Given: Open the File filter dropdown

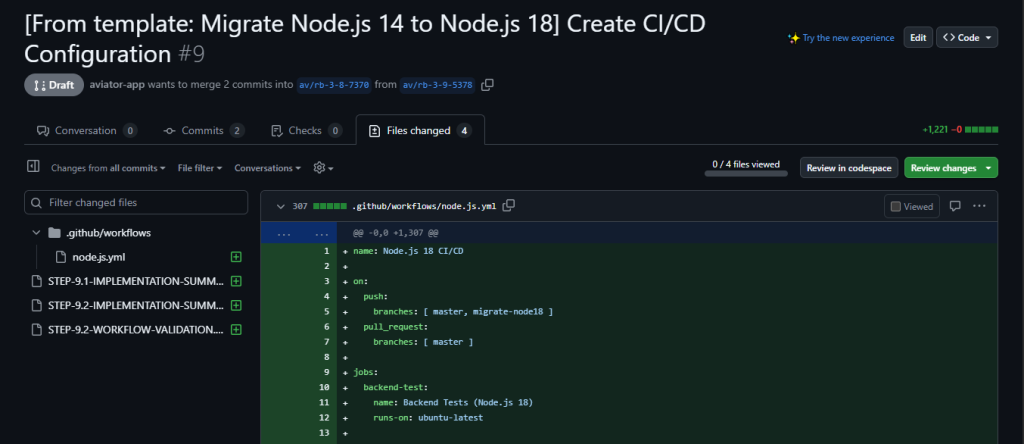Looking at the screenshot, I should pos(200,168).
